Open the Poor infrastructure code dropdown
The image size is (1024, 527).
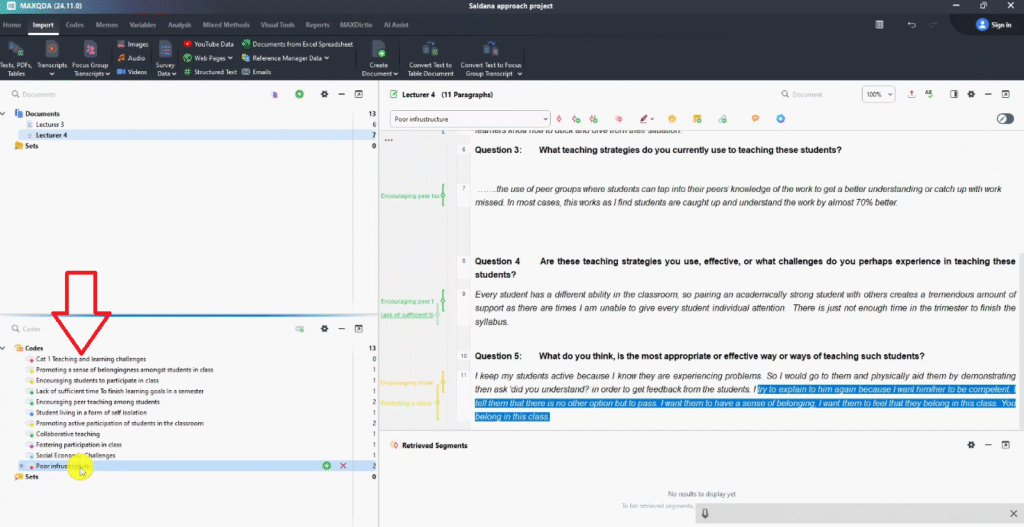point(544,119)
